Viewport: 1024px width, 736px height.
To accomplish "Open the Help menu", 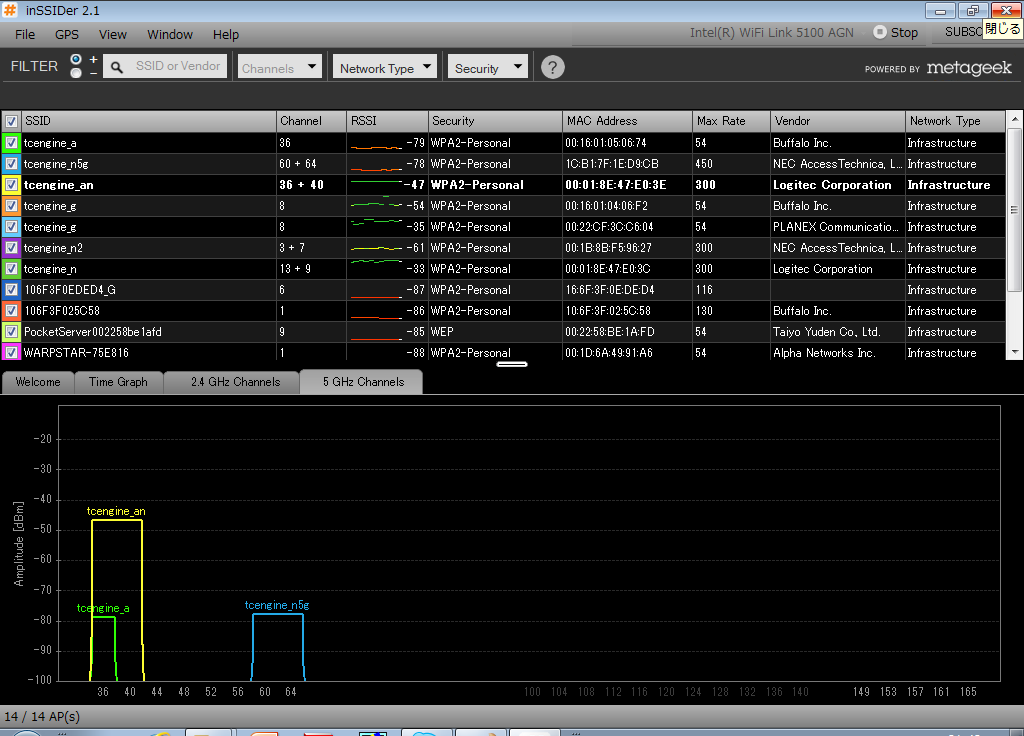I will coord(226,35).
